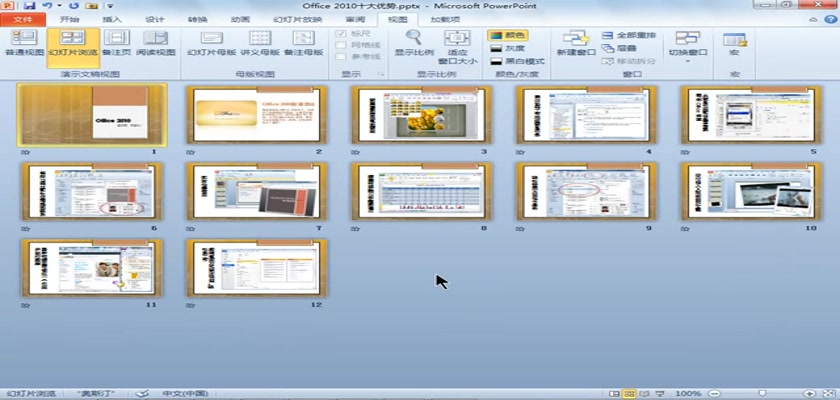Open 讲义母版 handout master
Viewport: 840px width, 400px height.
point(260,43)
